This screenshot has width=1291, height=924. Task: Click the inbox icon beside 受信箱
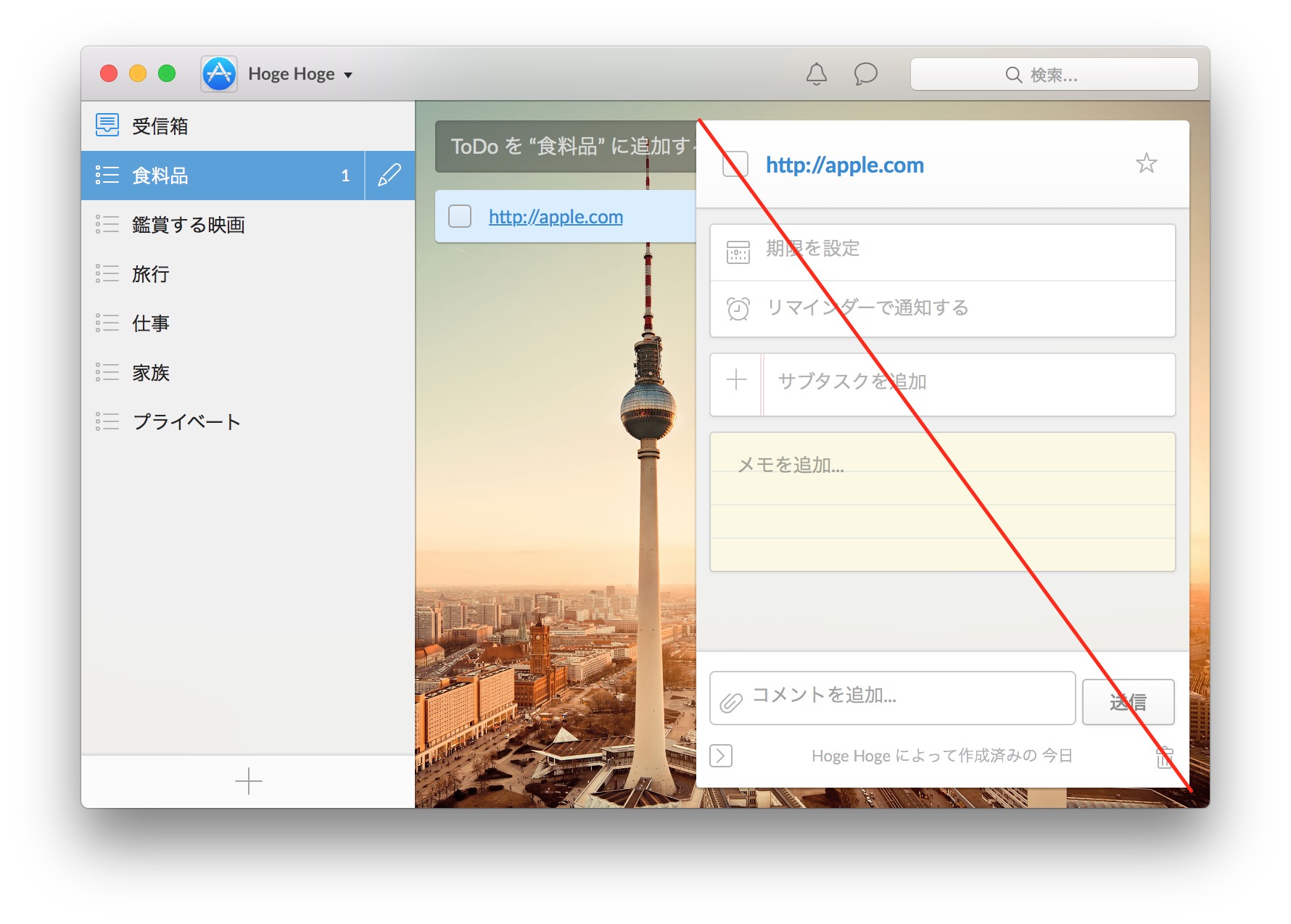click(x=107, y=125)
